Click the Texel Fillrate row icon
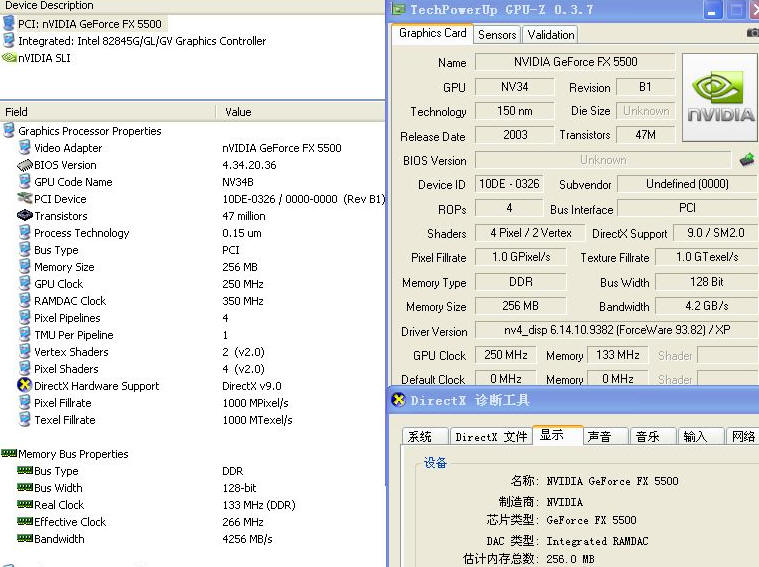The height and width of the screenshot is (567, 759). [x=25, y=419]
